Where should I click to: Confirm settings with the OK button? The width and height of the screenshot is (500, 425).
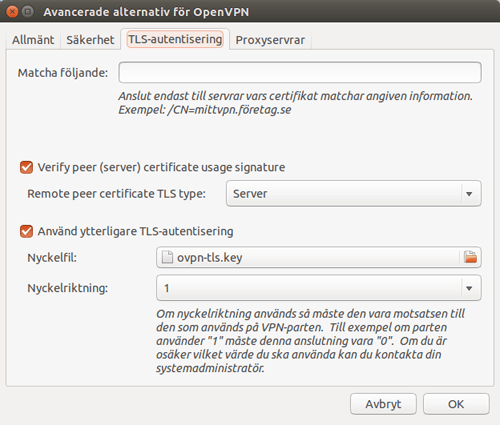[456, 404]
